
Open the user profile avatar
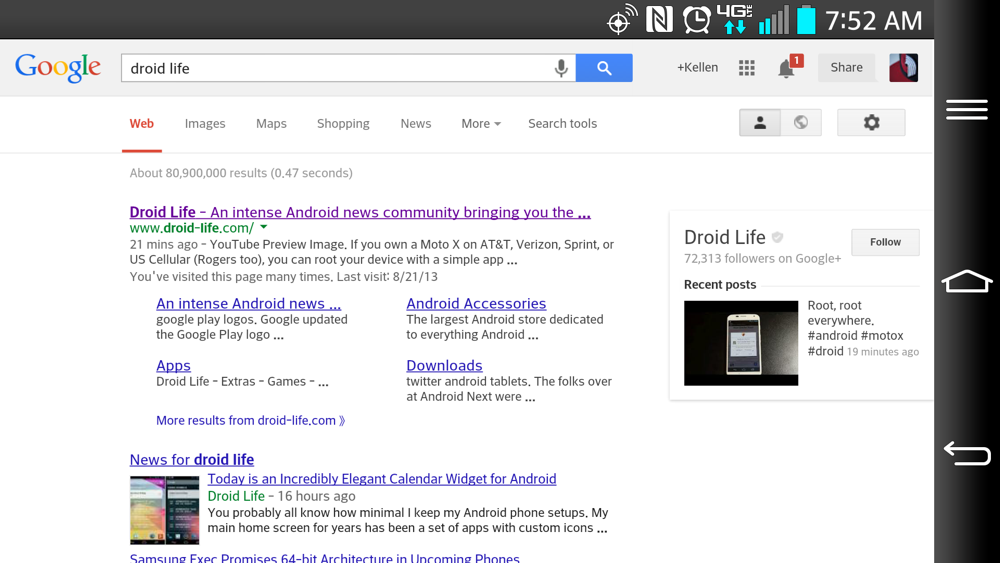(x=903, y=68)
